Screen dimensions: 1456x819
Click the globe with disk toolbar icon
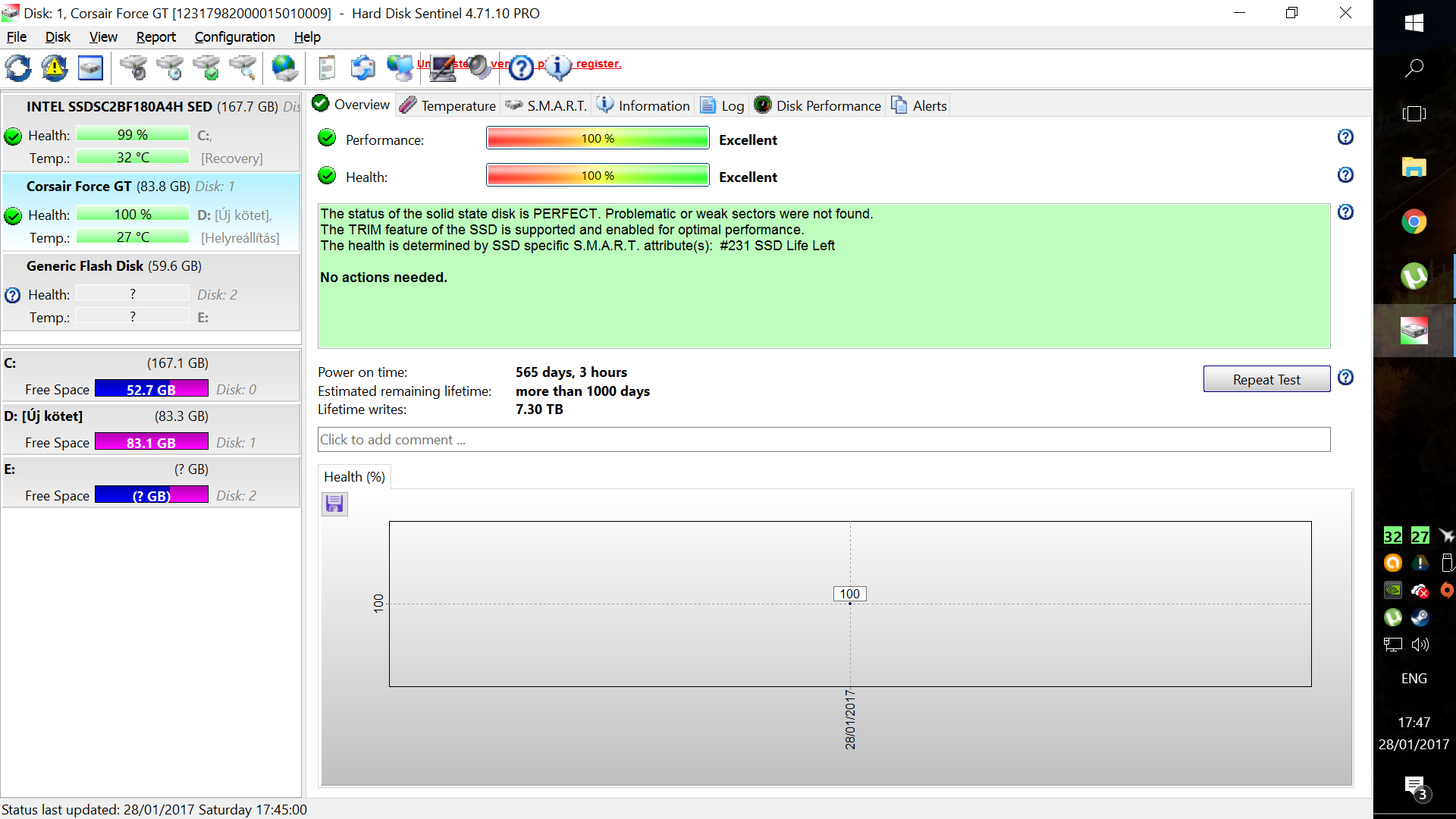[284, 68]
